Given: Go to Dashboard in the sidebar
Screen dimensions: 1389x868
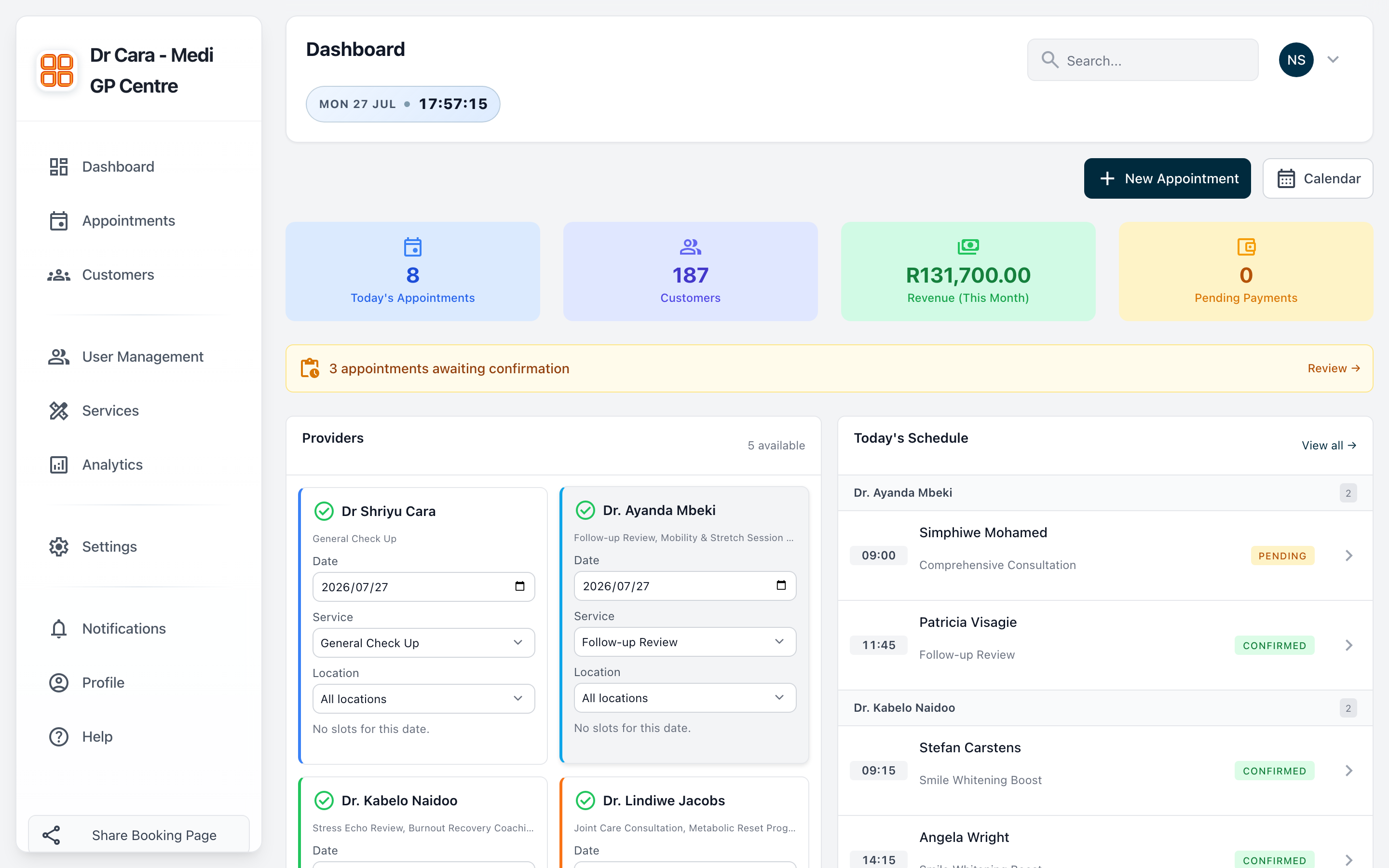Looking at the screenshot, I should [139, 166].
